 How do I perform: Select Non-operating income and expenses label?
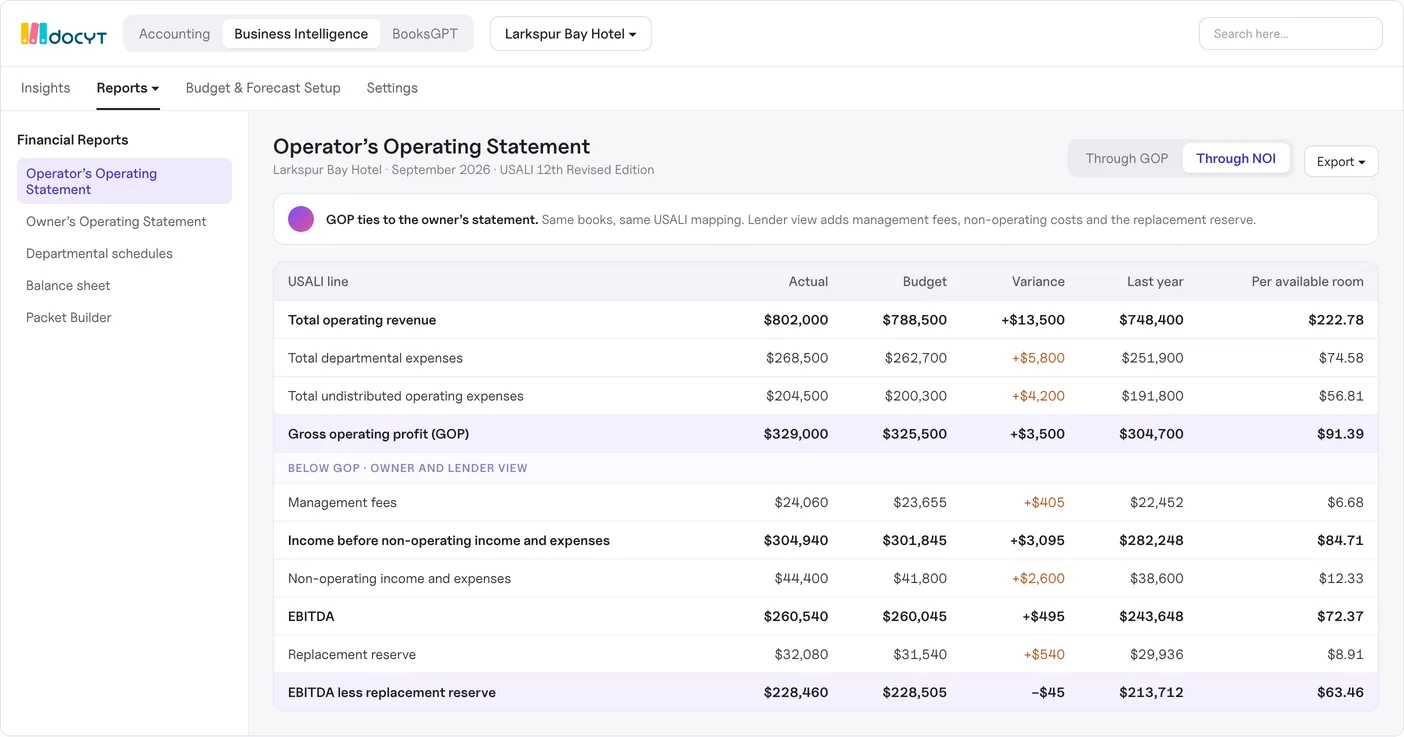(399, 579)
